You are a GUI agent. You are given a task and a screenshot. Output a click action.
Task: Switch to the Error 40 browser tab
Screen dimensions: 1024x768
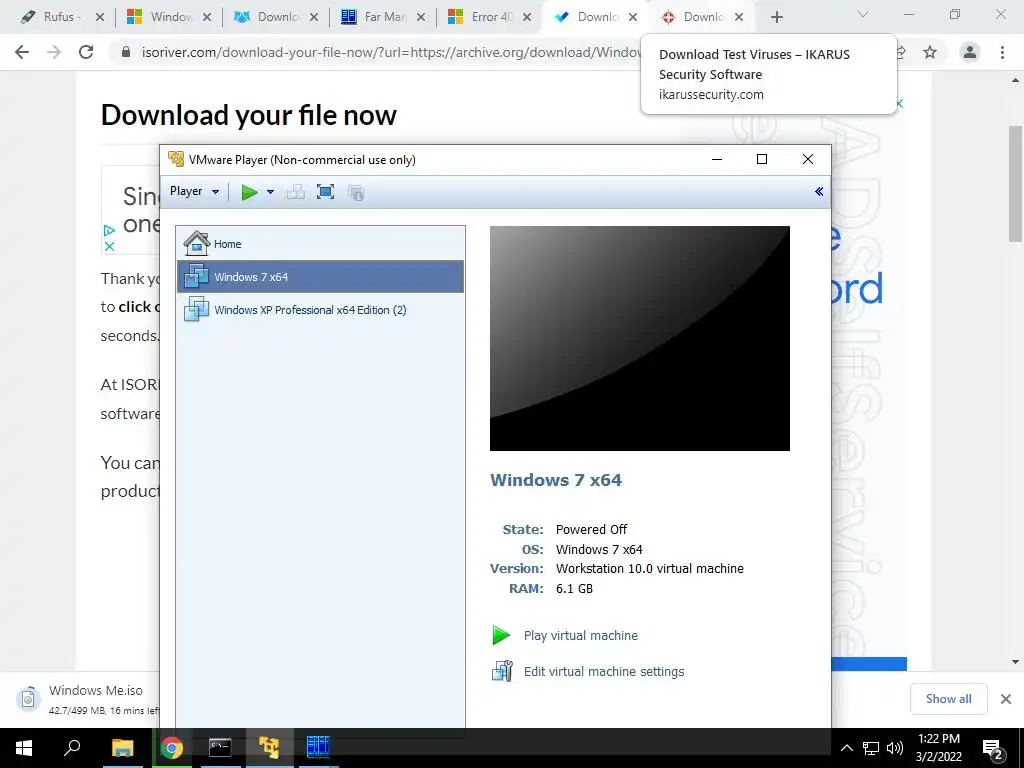pos(490,17)
